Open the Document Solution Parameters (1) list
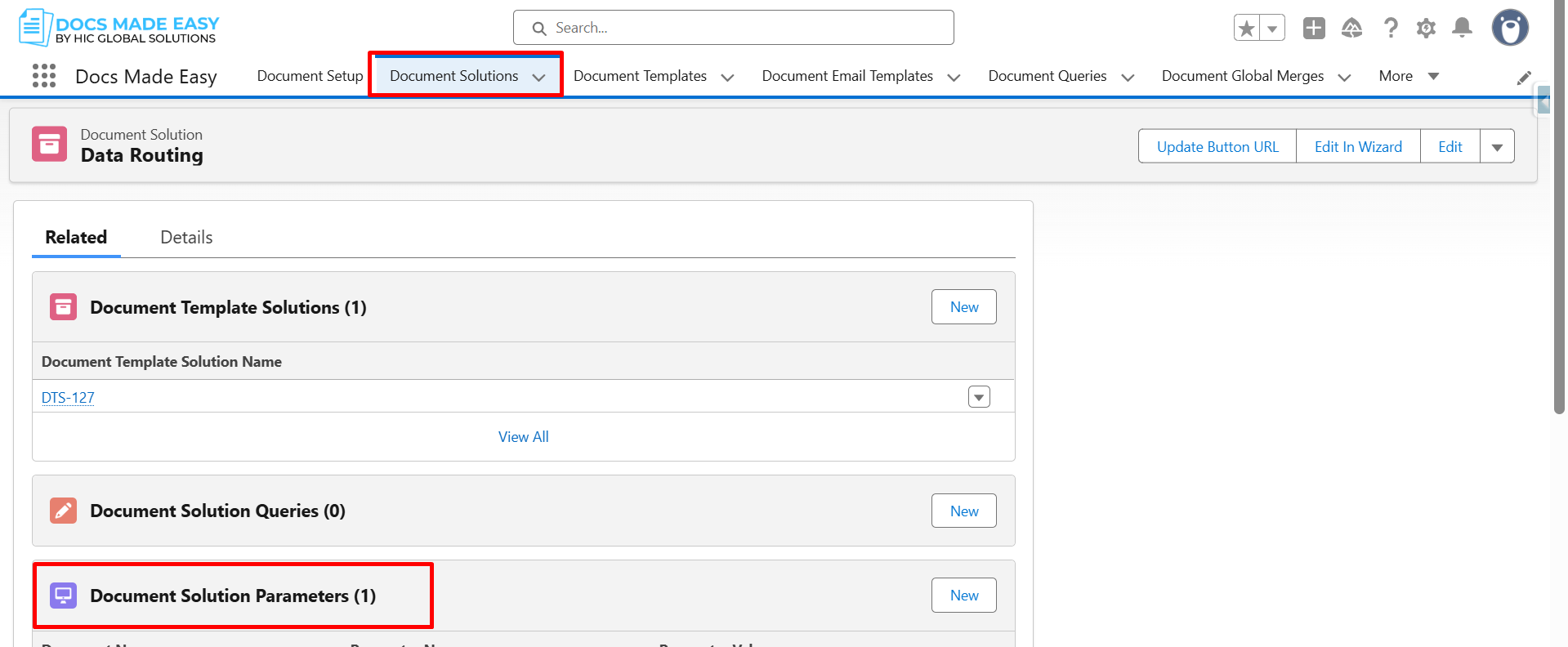1568x647 pixels. (233, 596)
